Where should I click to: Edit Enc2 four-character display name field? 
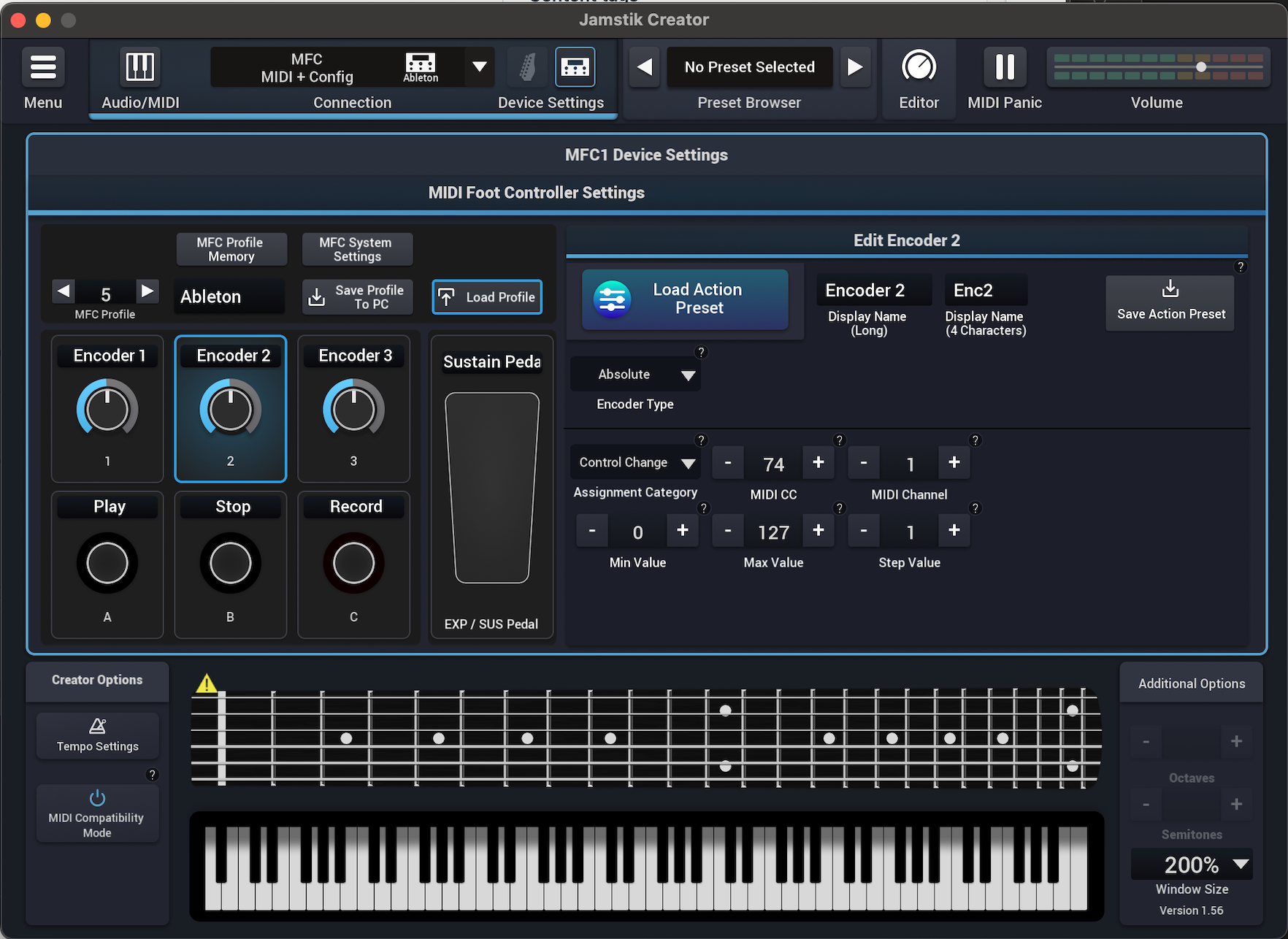tap(986, 290)
